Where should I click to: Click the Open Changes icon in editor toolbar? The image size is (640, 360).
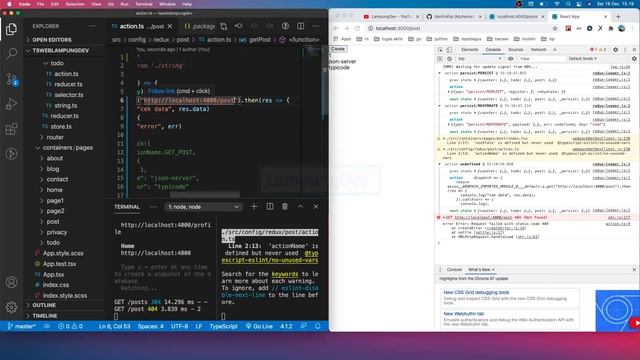tap(224, 26)
